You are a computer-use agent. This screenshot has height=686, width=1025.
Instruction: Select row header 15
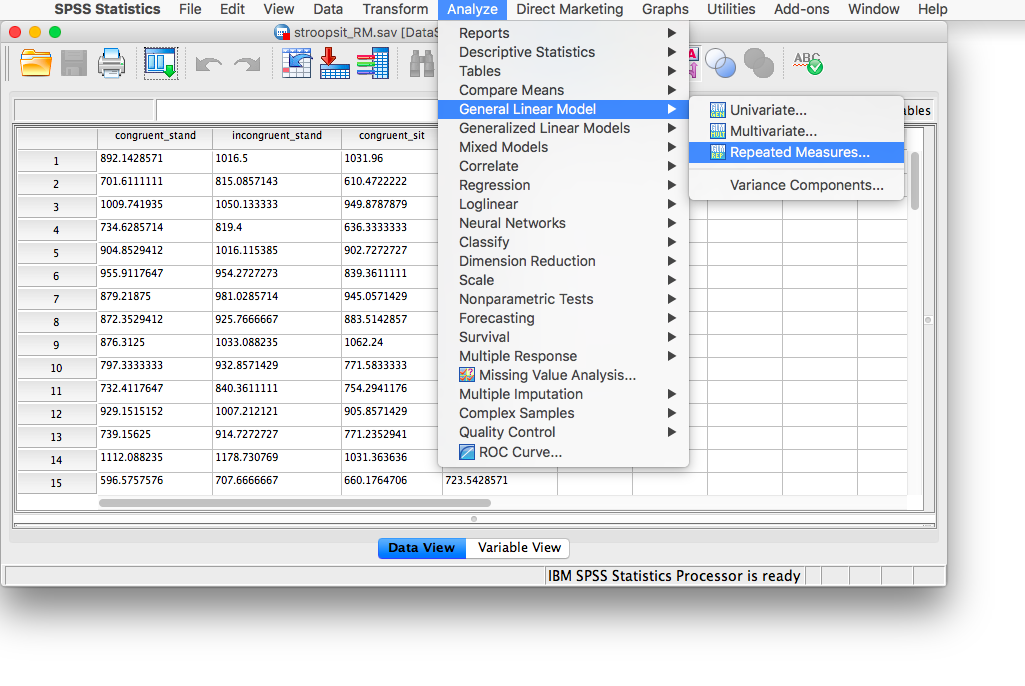tap(56, 483)
